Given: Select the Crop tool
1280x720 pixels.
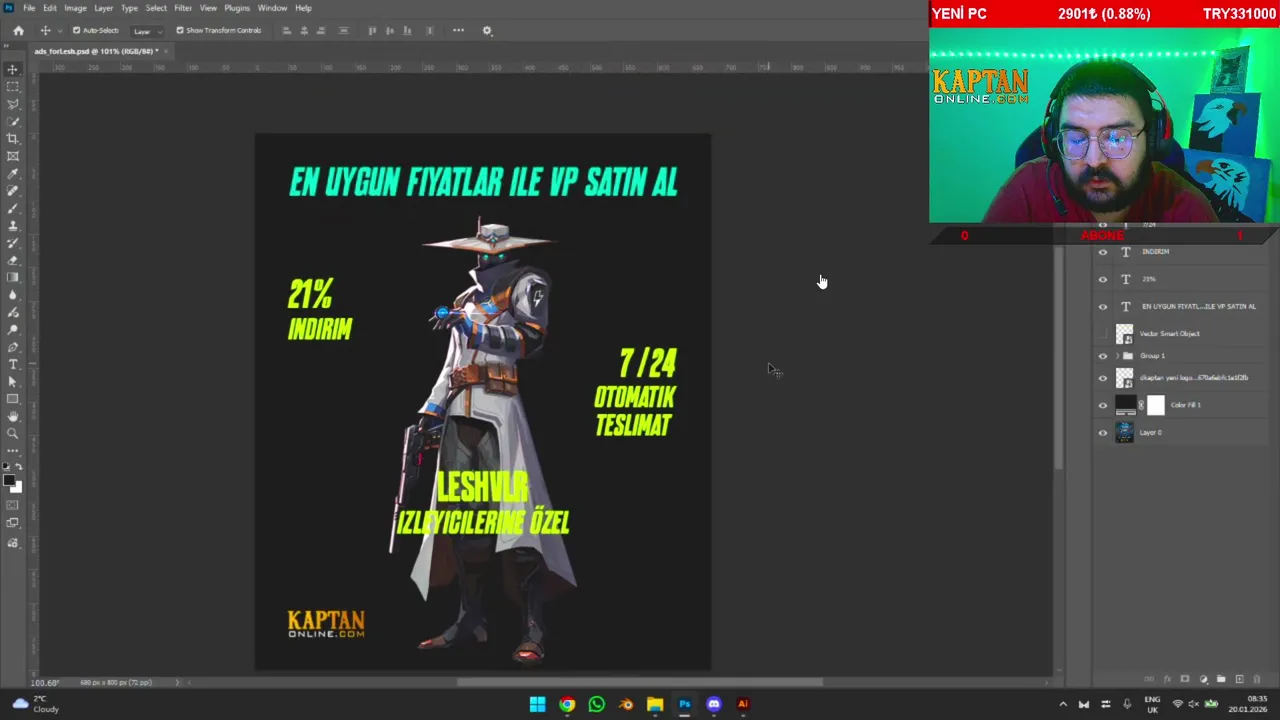Looking at the screenshot, I should (13, 138).
